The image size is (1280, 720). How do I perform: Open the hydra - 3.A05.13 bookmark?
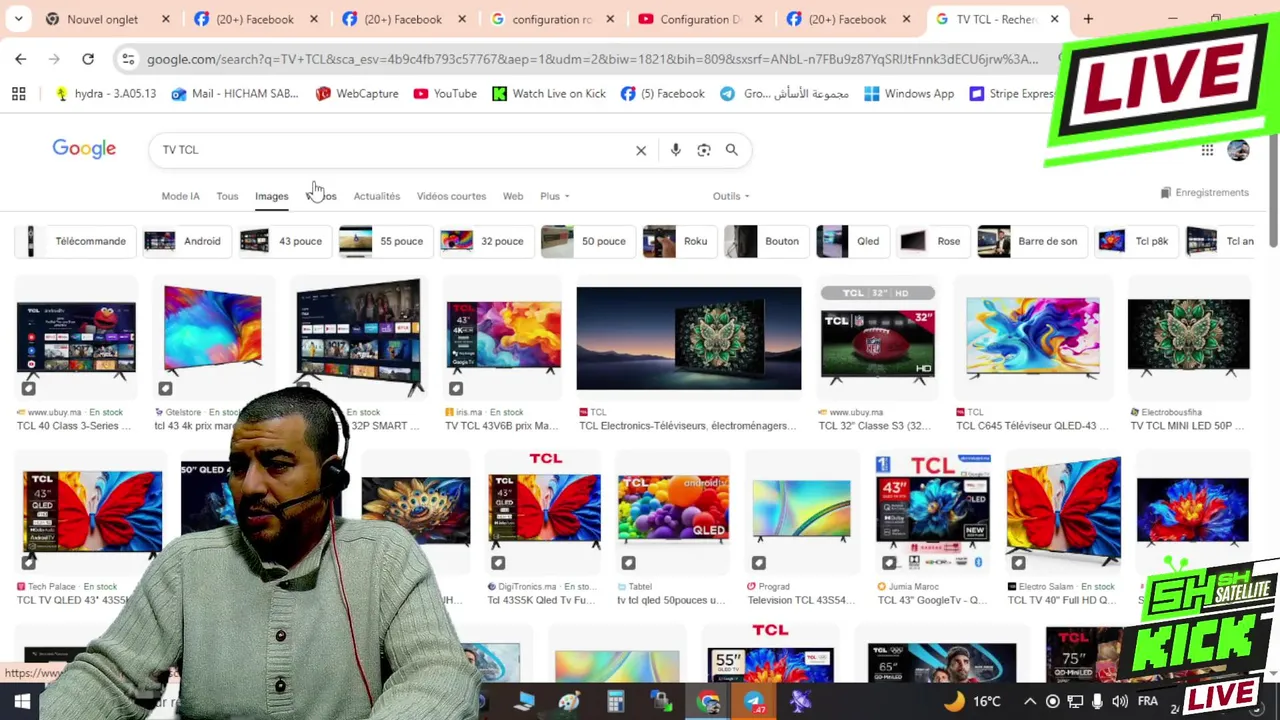106,93
